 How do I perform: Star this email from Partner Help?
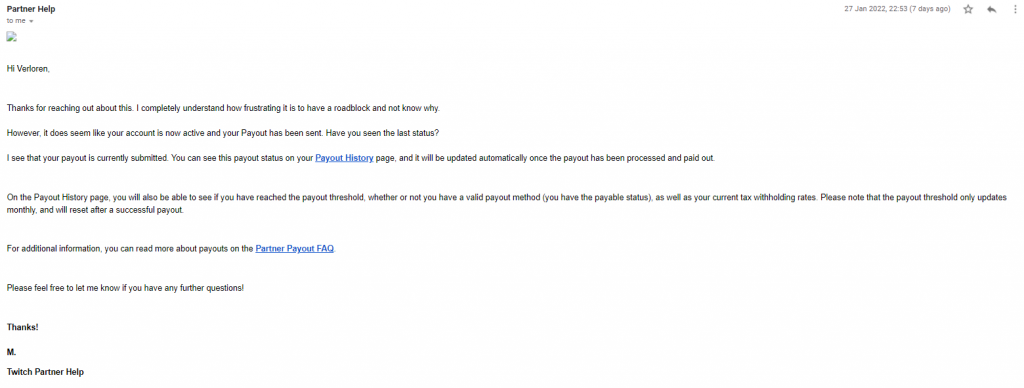[x=968, y=9]
